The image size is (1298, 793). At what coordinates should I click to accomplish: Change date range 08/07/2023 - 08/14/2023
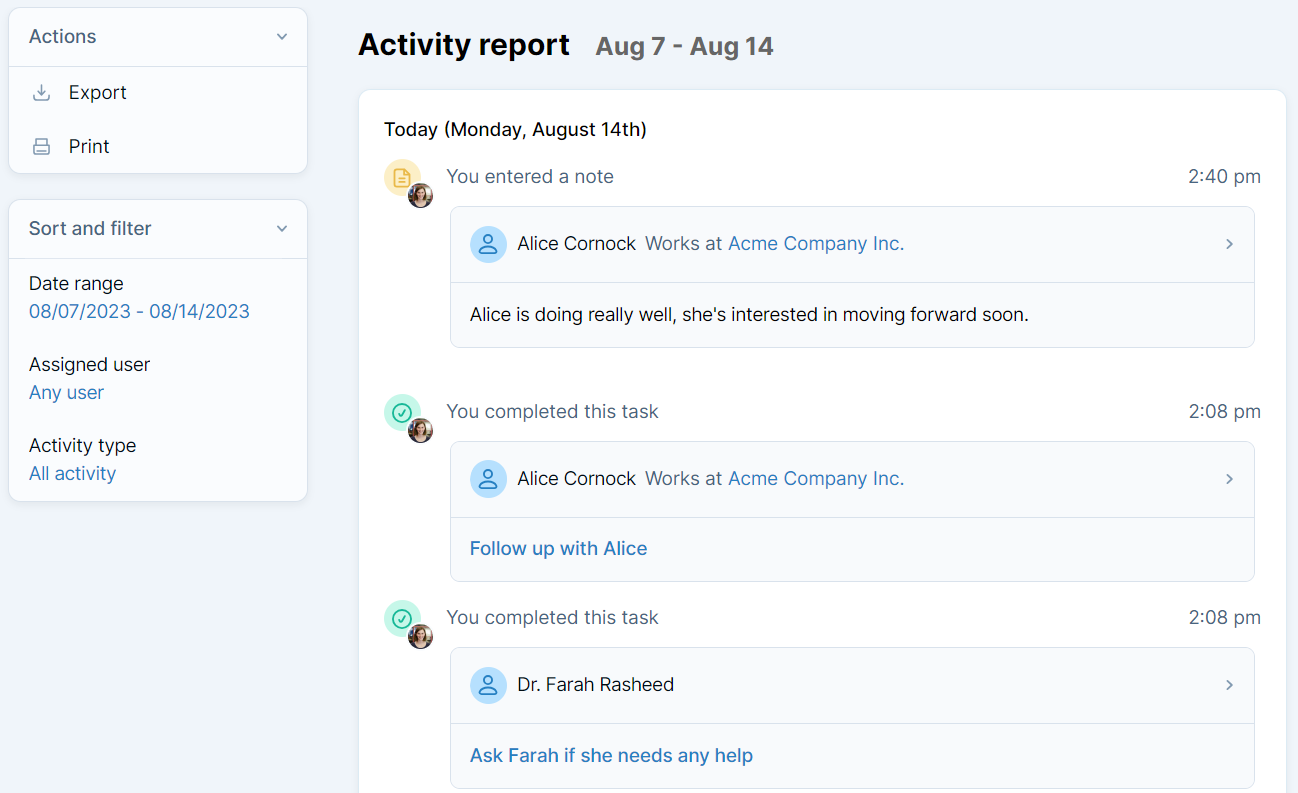pyautogui.click(x=139, y=311)
